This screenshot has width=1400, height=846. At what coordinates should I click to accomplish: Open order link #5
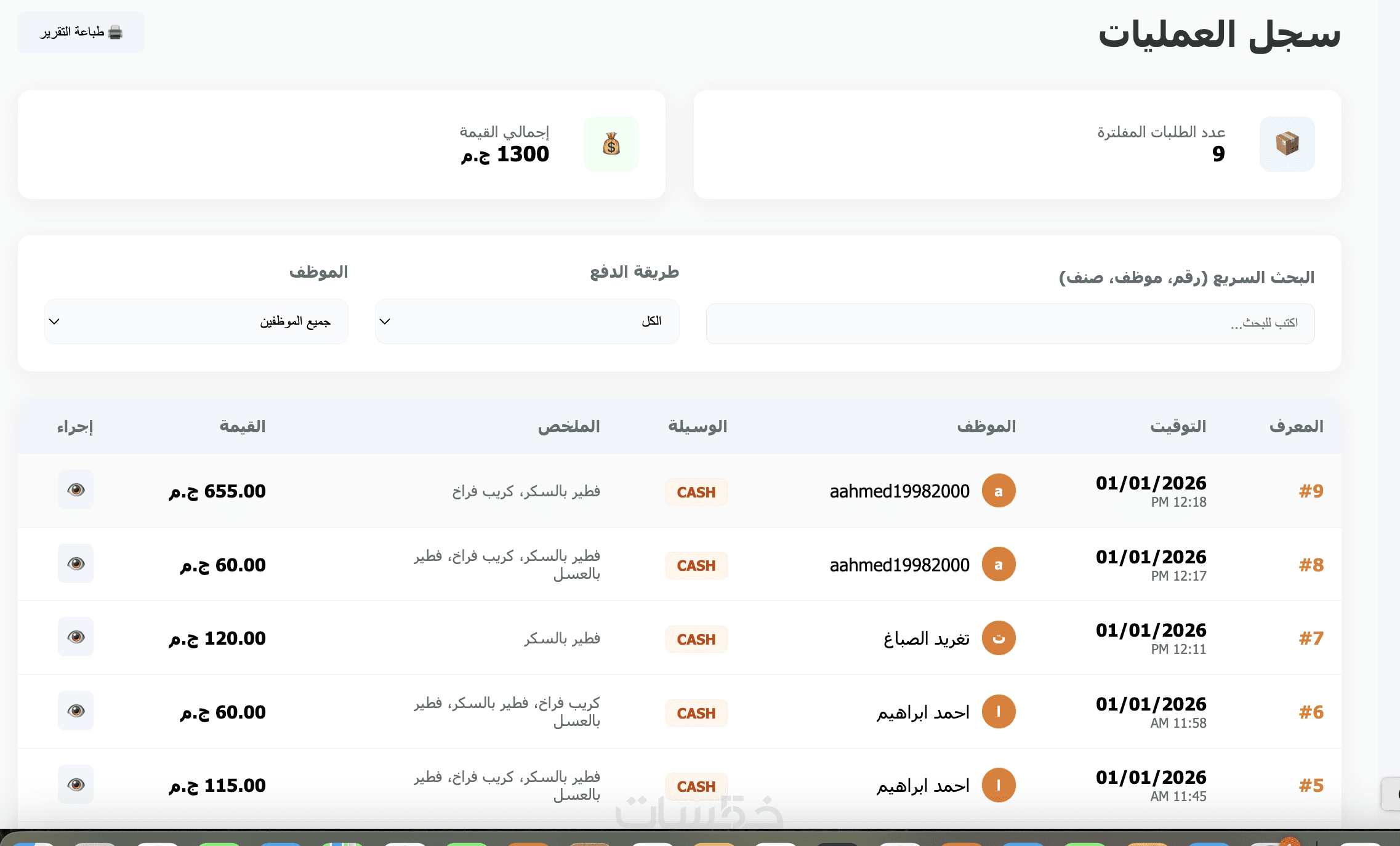click(1311, 785)
